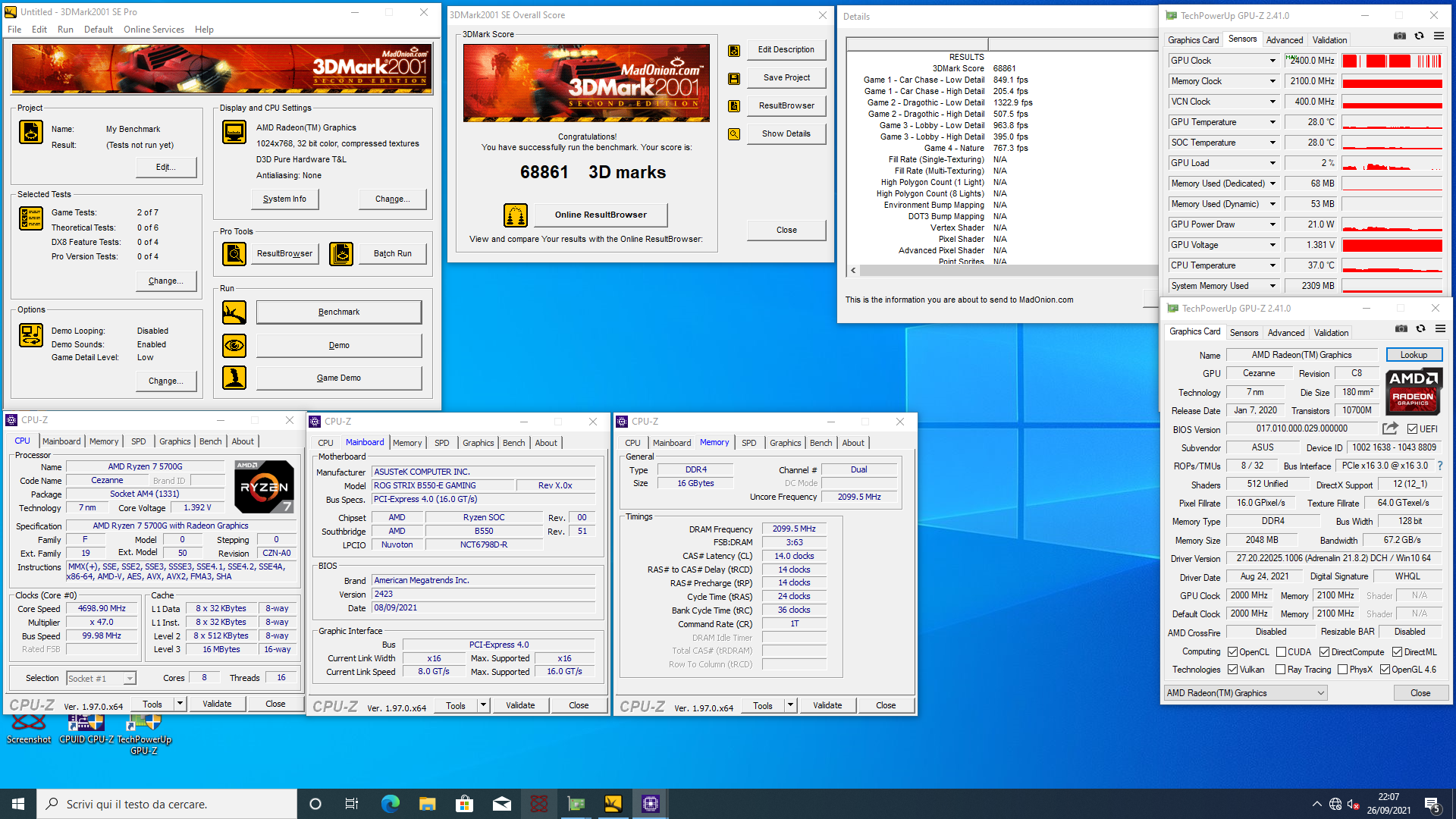This screenshot has height=819, width=1456.
Task: Open the GPU Load sensor dropdown
Action: (1272, 163)
